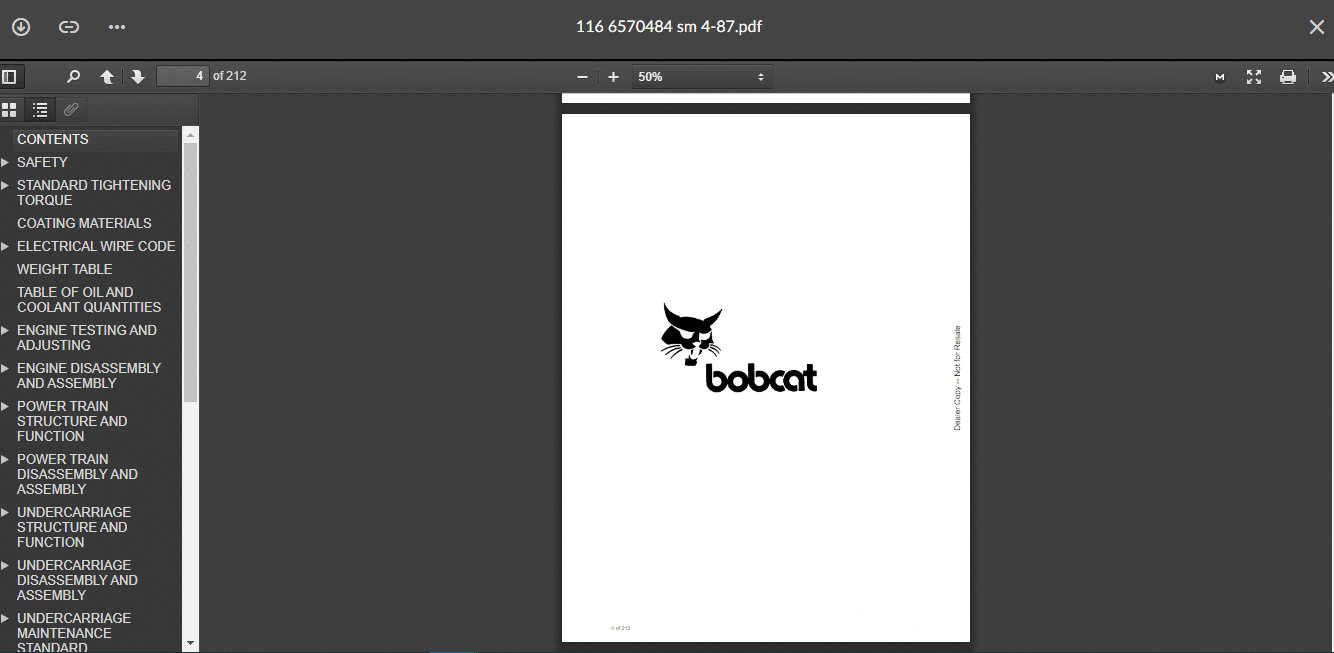Open UNDERCARRIAGE STRUCTURE AND FUNCTION link
This screenshot has width=1334, height=653.
click(74, 527)
